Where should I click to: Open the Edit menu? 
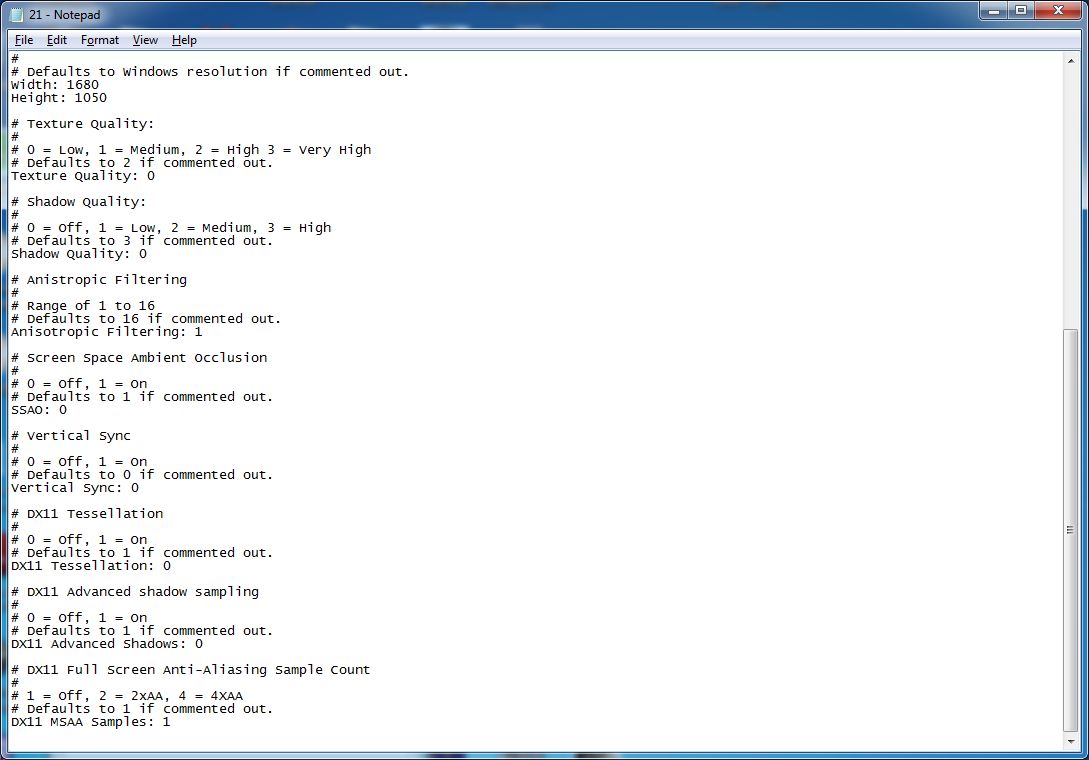(x=56, y=40)
